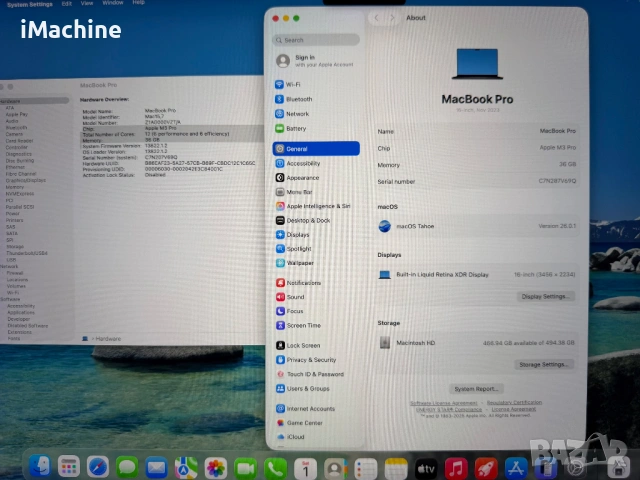Viewport: 640px width, 480px height.
Task: Click the Display Settings button
Action: [545, 296]
